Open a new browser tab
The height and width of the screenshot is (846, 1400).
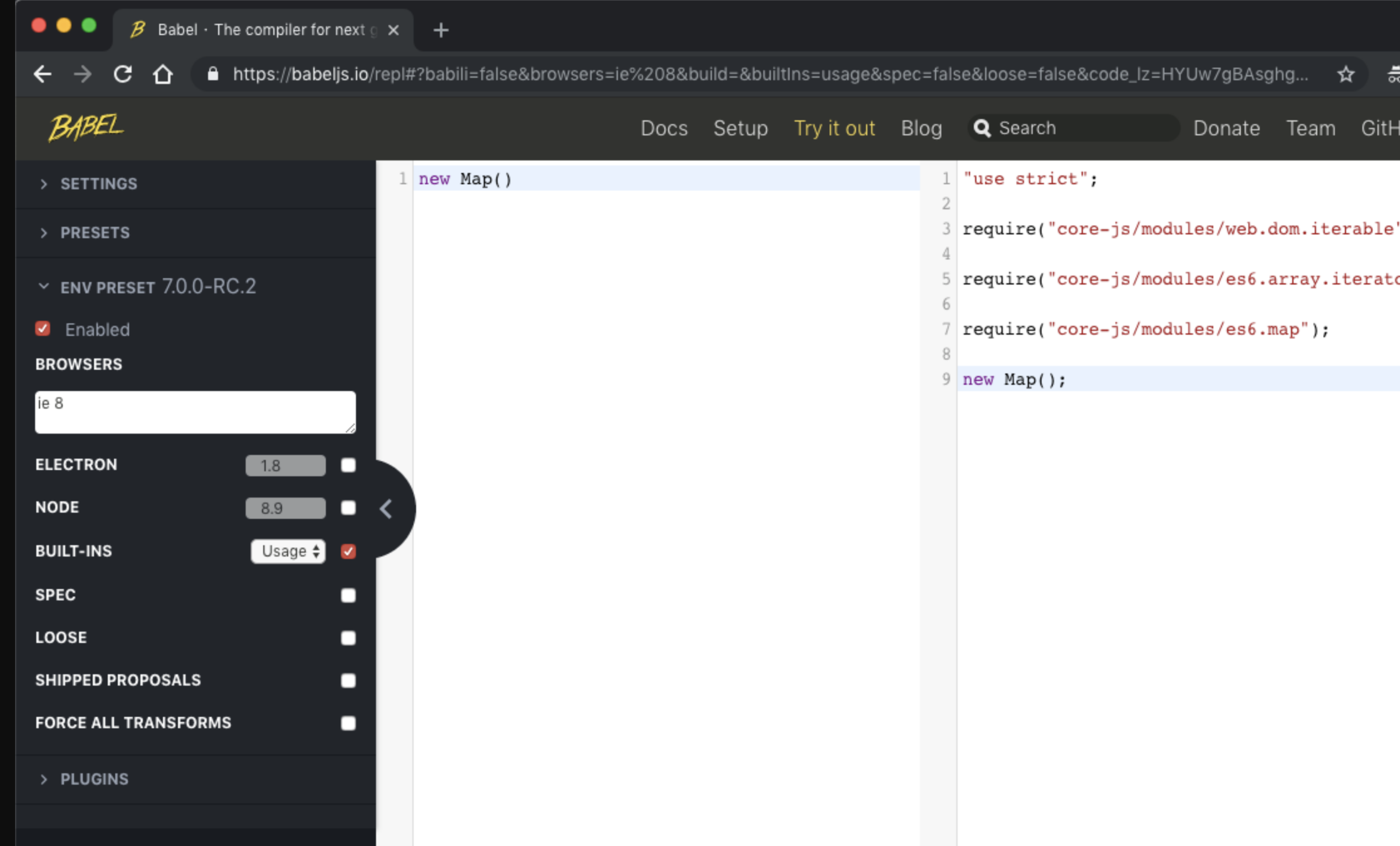click(441, 30)
